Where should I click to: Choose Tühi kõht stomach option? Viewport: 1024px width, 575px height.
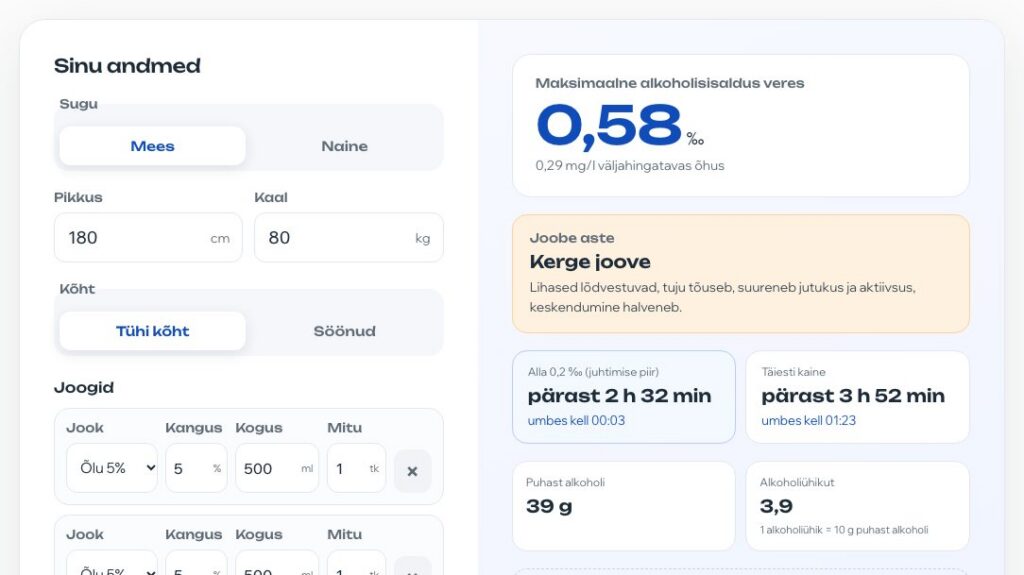click(152, 331)
